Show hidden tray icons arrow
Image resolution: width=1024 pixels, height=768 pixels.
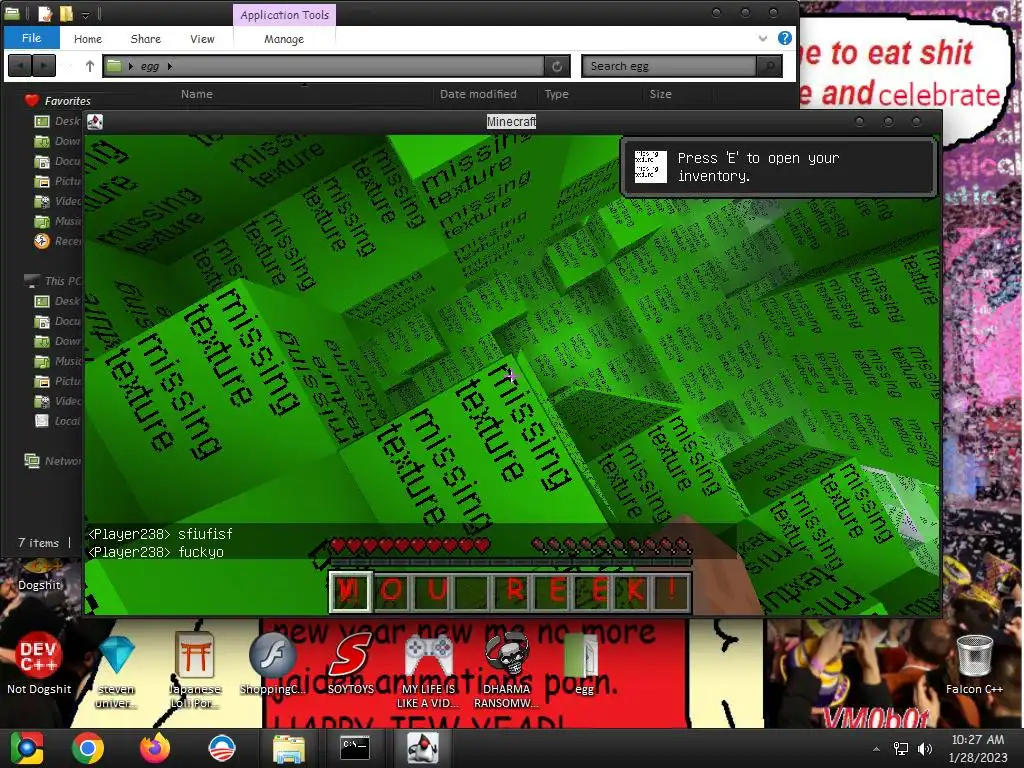click(x=876, y=749)
